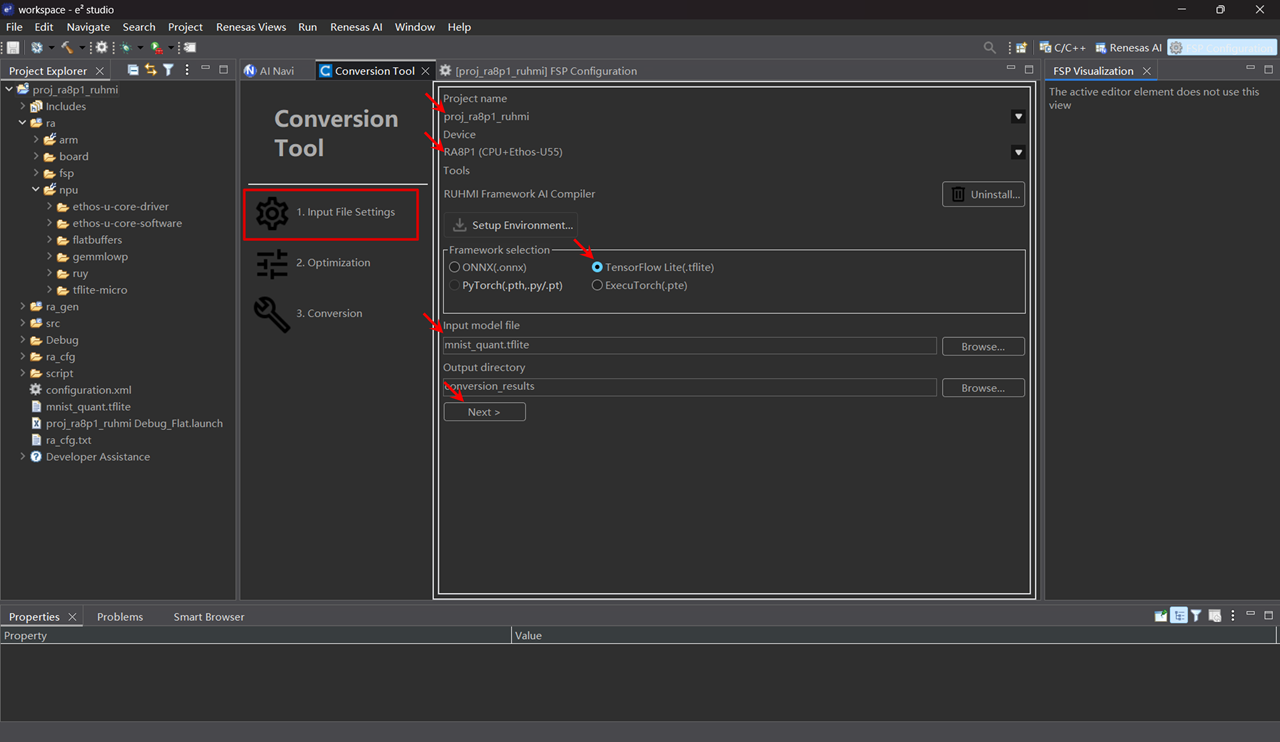The height and width of the screenshot is (742, 1280).
Task: Open the File menu
Action: pyautogui.click(x=14, y=27)
